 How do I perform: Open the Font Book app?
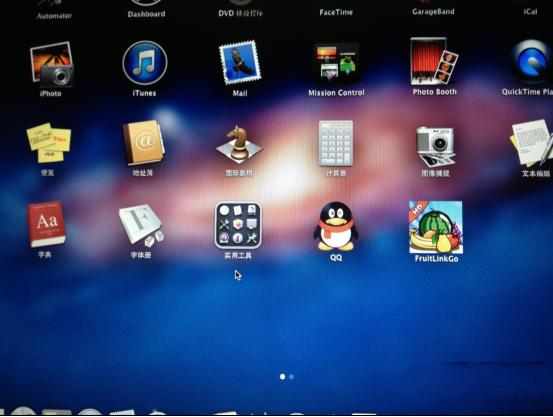tap(142, 225)
